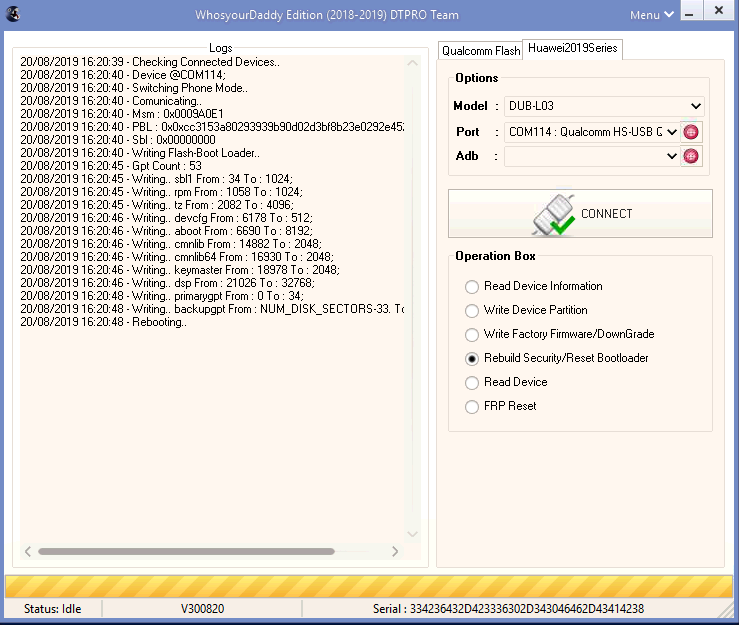The height and width of the screenshot is (625, 739).
Task: Click the logs scroll-left arrow
Action: [28, 551]
